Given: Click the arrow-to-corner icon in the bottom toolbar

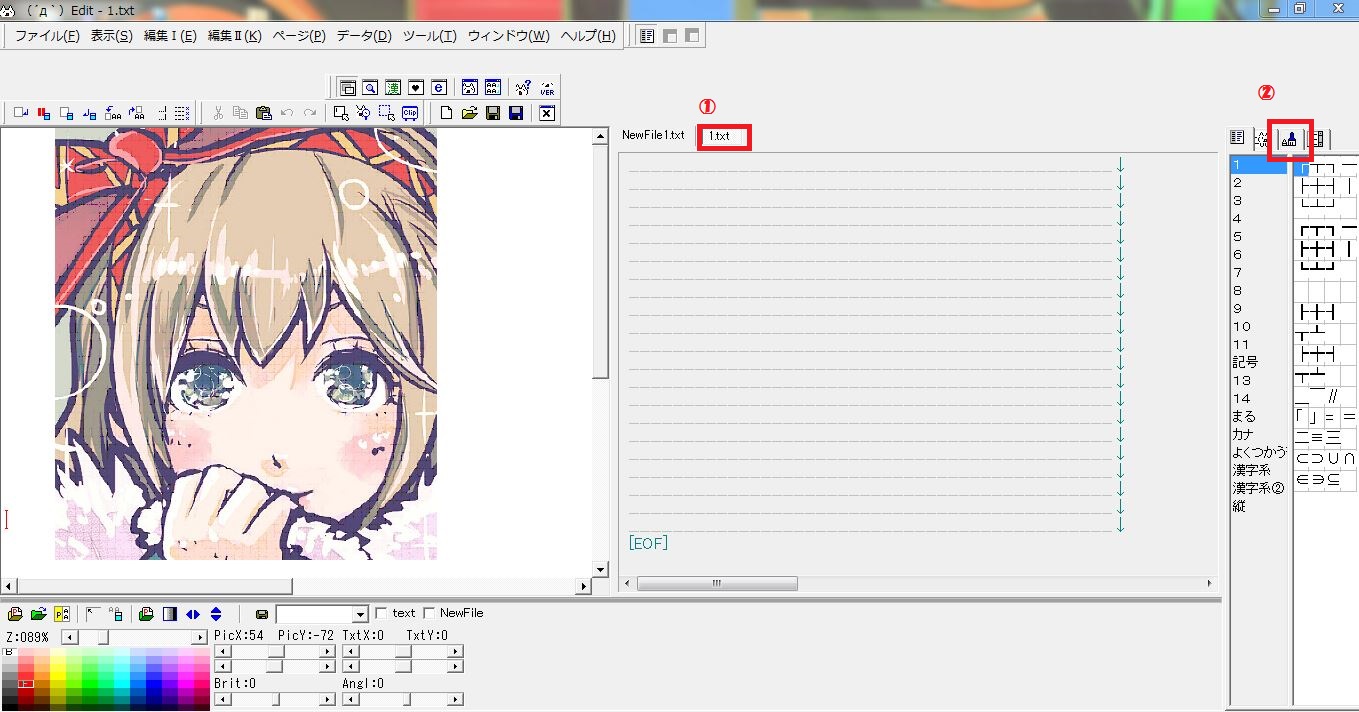Looking at the screenshot, I should point(92,614).
